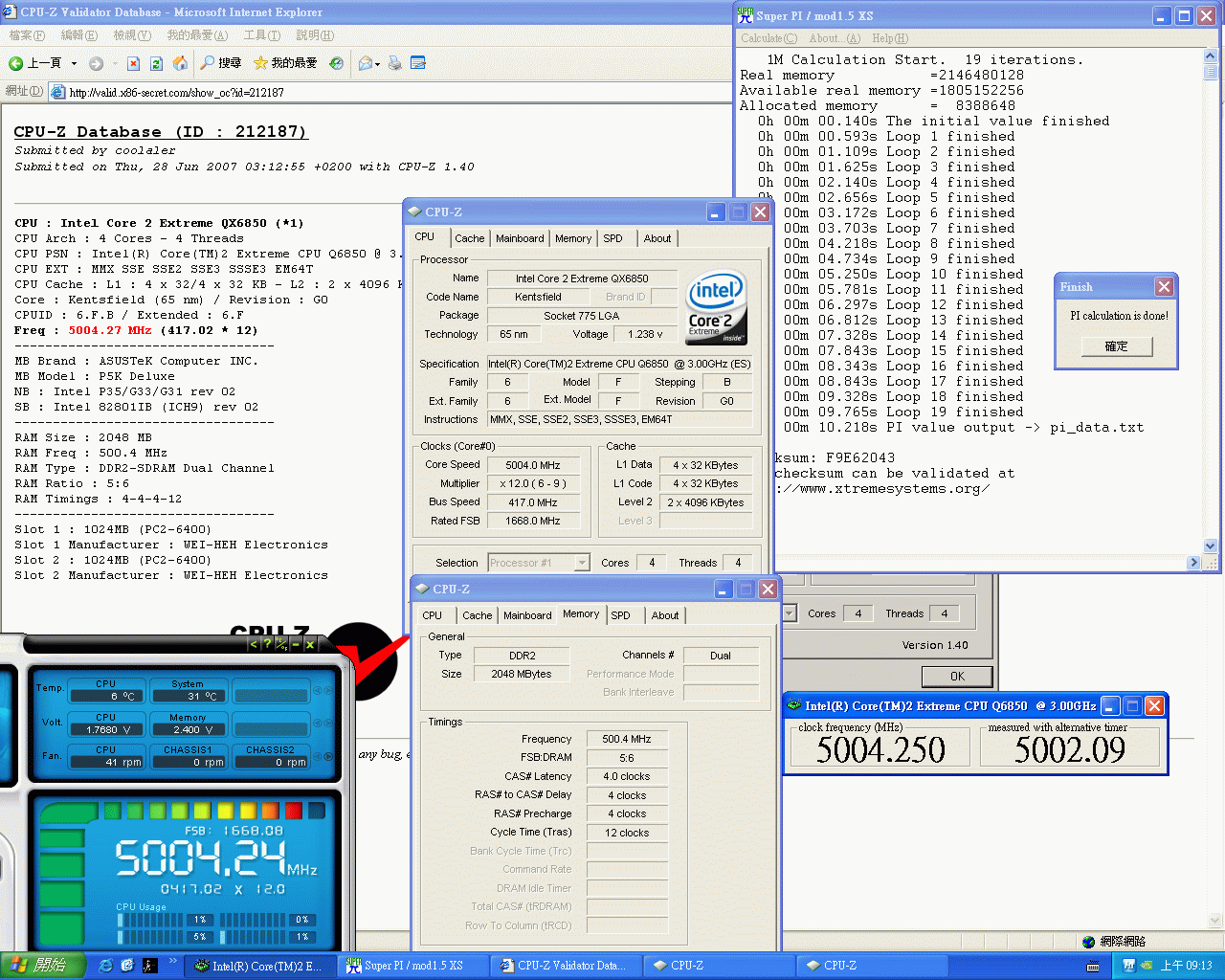Screen dimensions: 1225x980
Task: Open the 說明(H) menu in Internet Explorer
Action: (315, 35)
